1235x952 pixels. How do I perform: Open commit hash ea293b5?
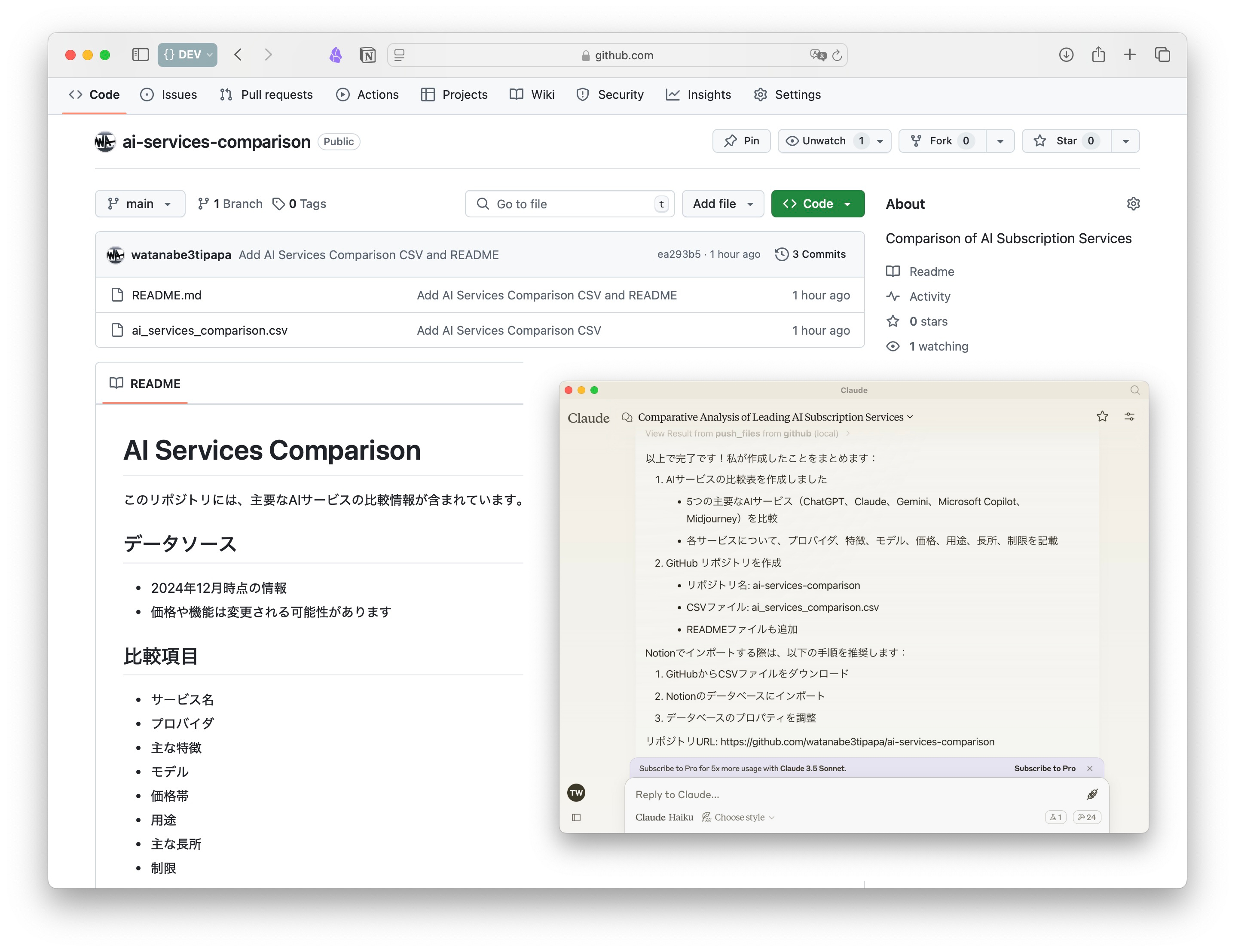point(679,254)
